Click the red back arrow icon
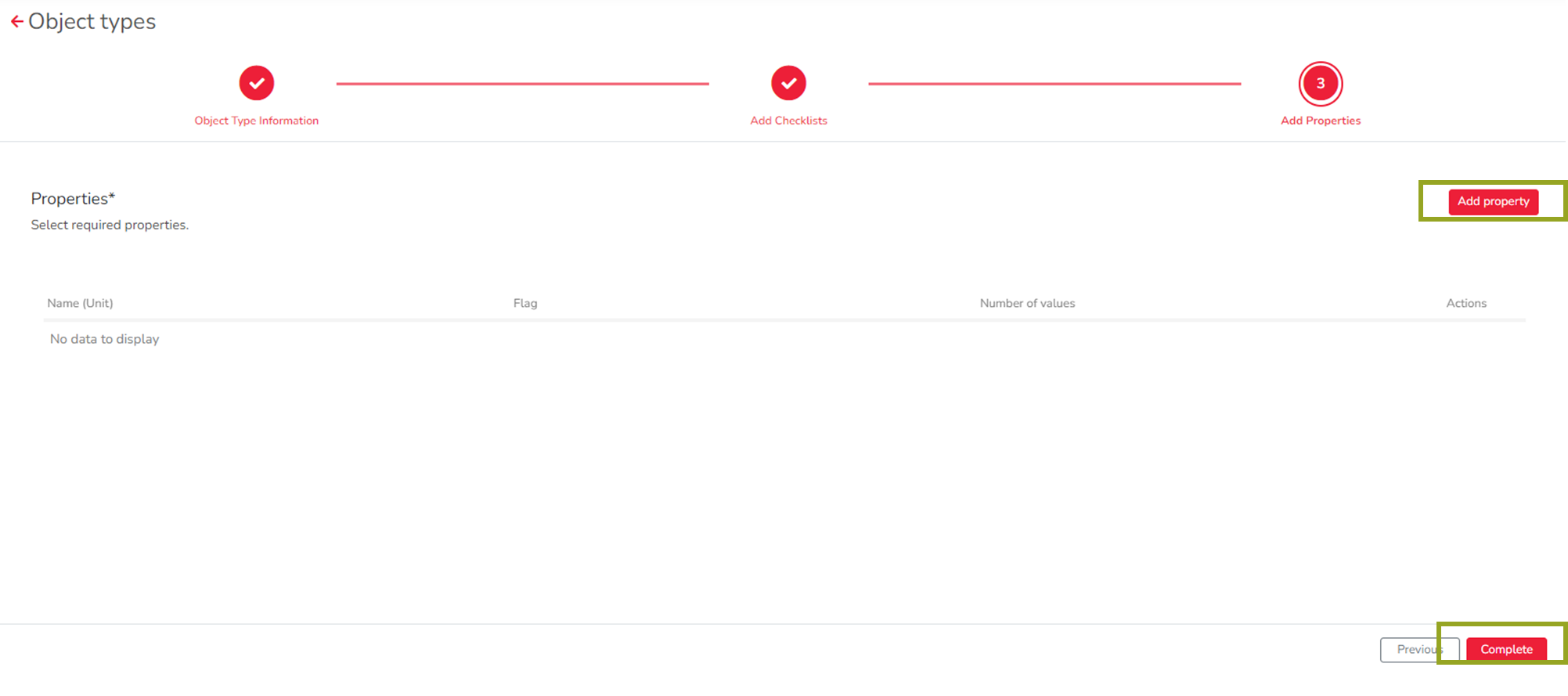The height and width of the screenshot is (696, 1568). [16, 22]
